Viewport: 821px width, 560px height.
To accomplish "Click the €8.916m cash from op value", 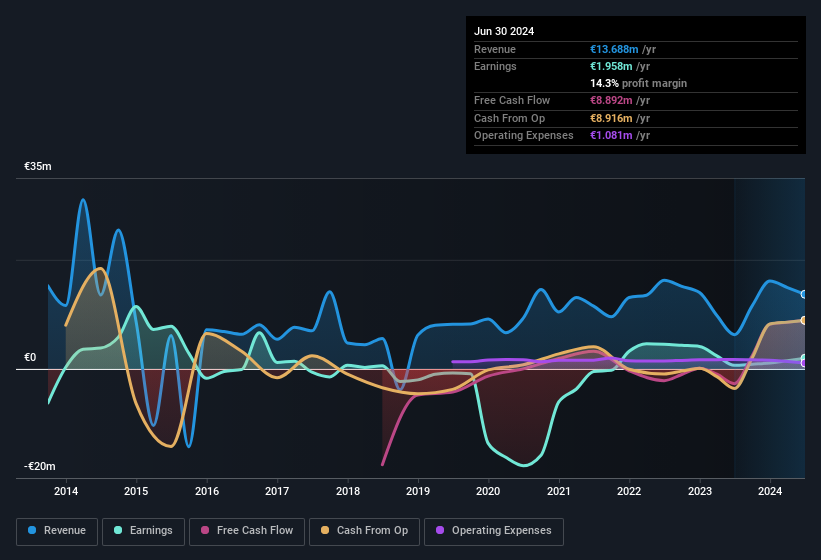I will [611, 118].
